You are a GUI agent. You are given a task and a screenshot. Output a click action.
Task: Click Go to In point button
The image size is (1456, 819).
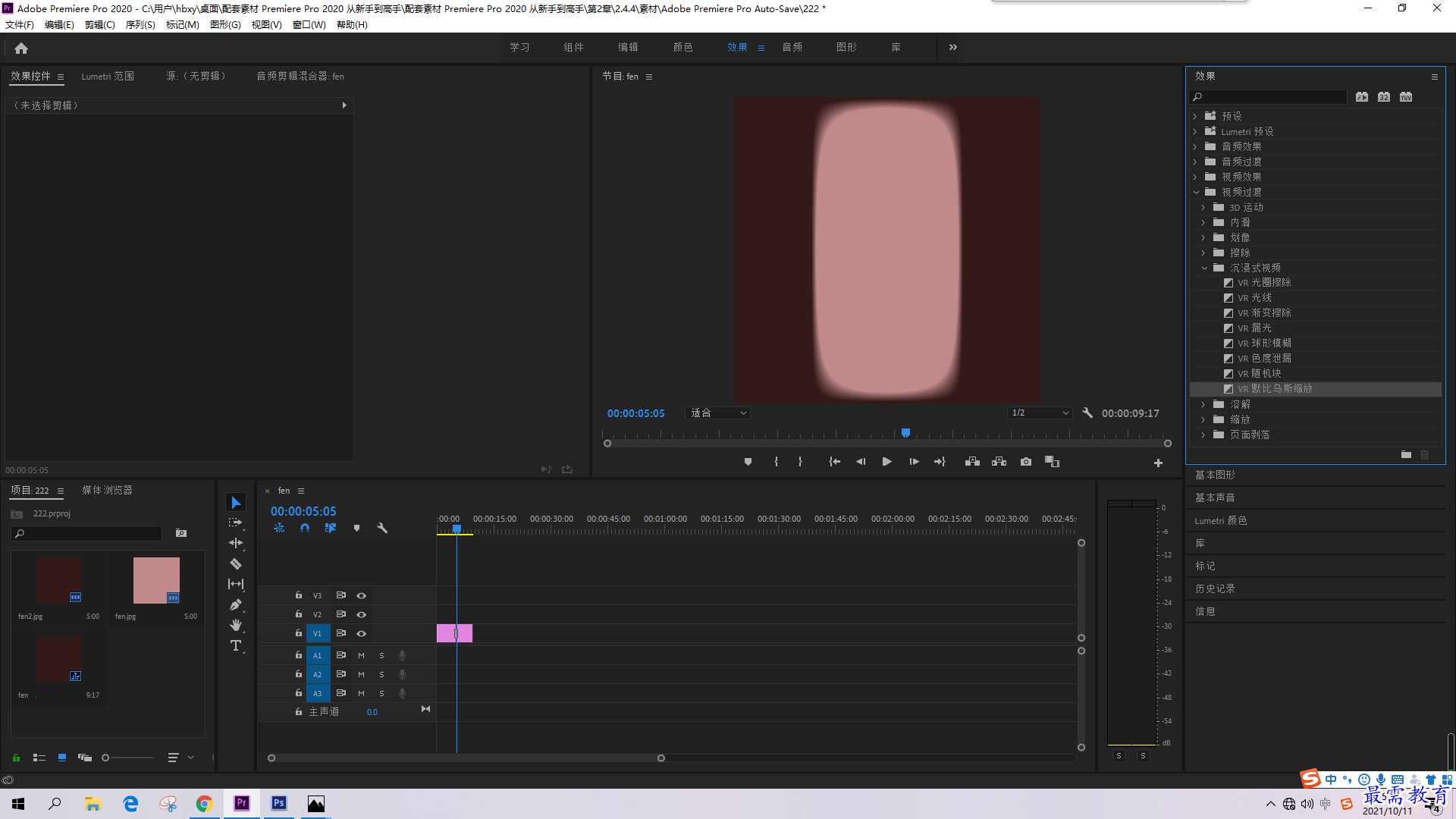pos(834,462)
